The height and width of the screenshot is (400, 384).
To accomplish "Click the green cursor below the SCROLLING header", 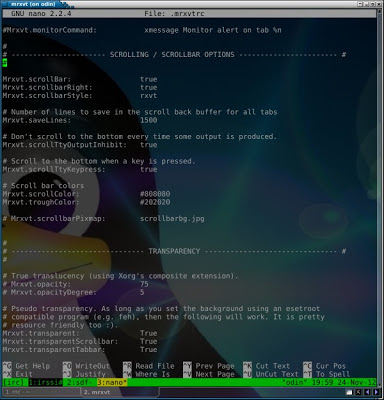I will click(x=5, y=63).
